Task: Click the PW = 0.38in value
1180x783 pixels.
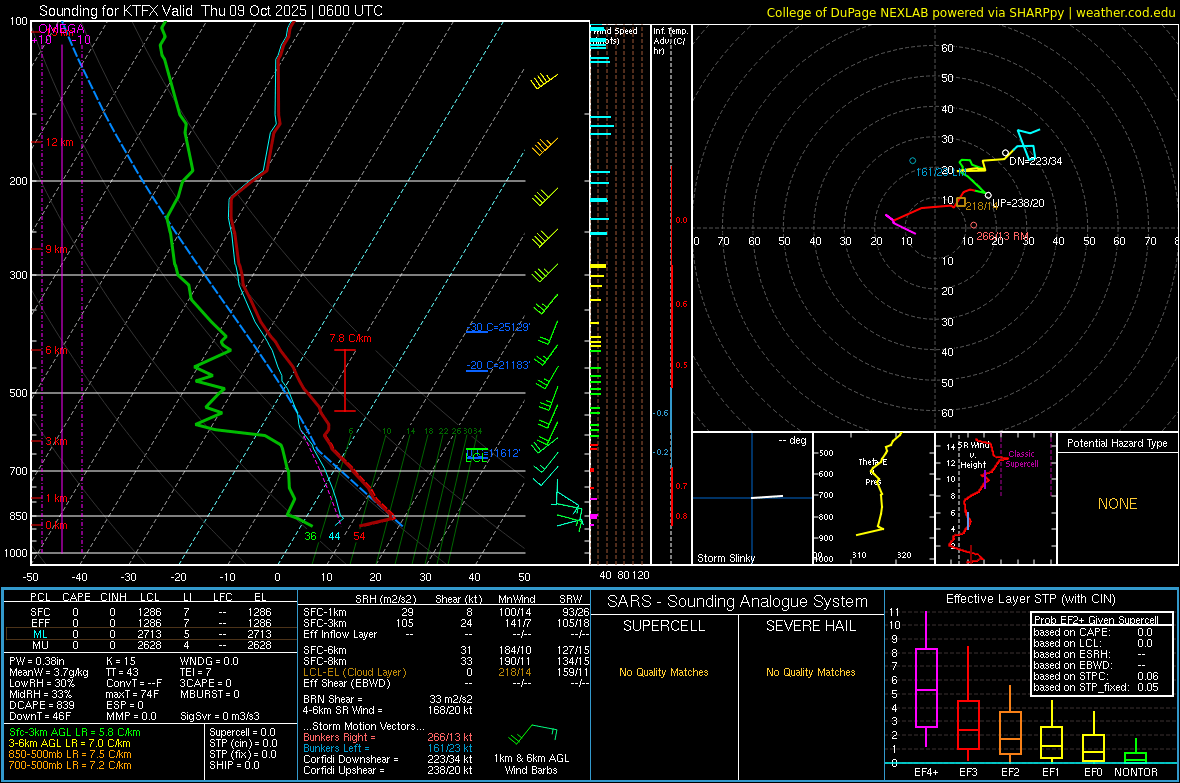Action: (x=37, y=661)
